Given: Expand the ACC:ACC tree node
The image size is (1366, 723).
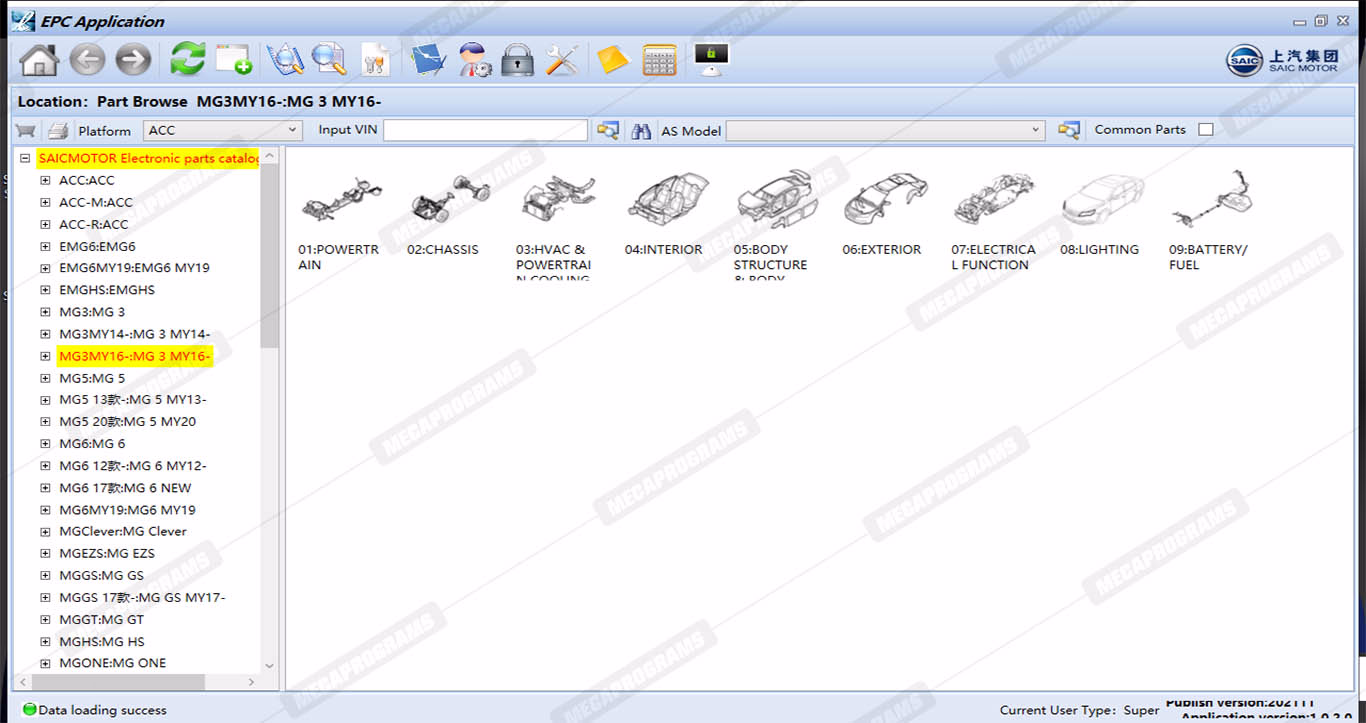Looking at the screenshot, I should point(45,180).
